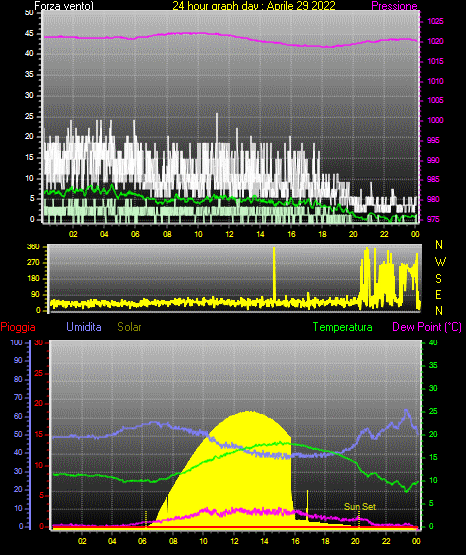The width and height of the screenshot is (466, 555).
Task: Click the W wind direction letter
Action: [x=440, y=262]
